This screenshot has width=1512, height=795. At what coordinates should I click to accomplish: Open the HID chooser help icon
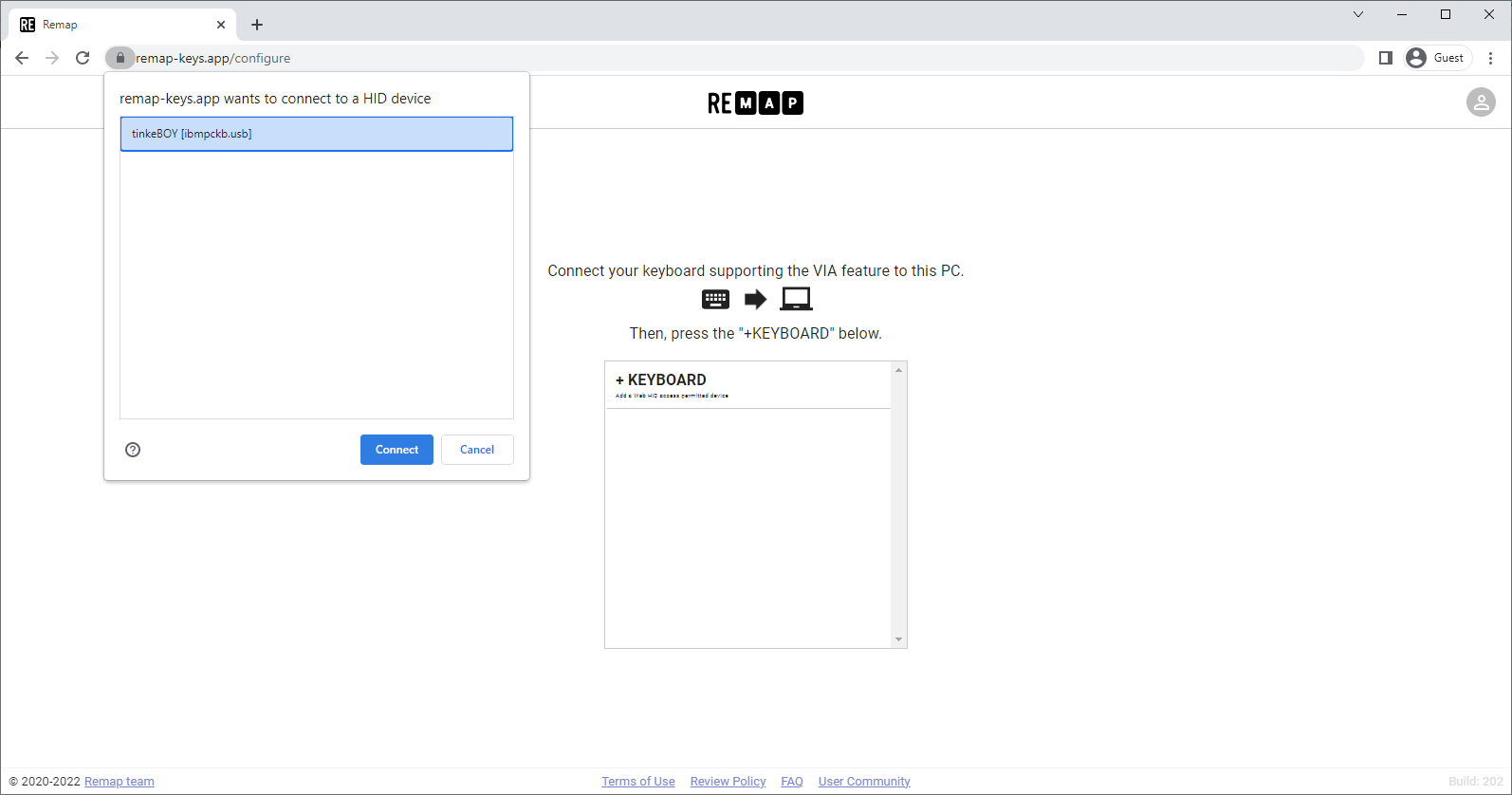133,450
